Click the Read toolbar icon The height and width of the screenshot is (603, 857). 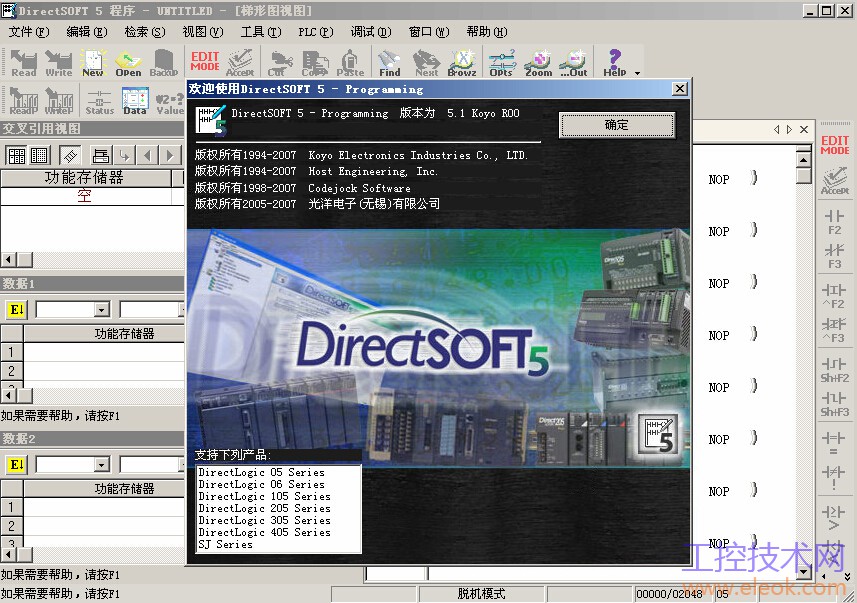(24, 62)
